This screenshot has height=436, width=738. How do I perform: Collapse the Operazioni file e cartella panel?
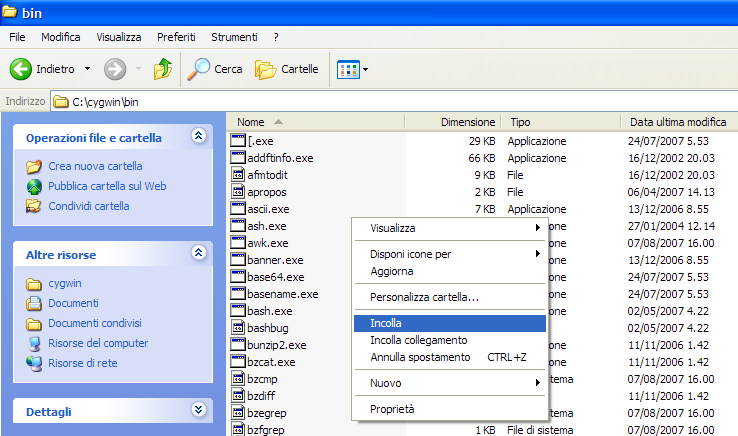(x=199, y=136)
